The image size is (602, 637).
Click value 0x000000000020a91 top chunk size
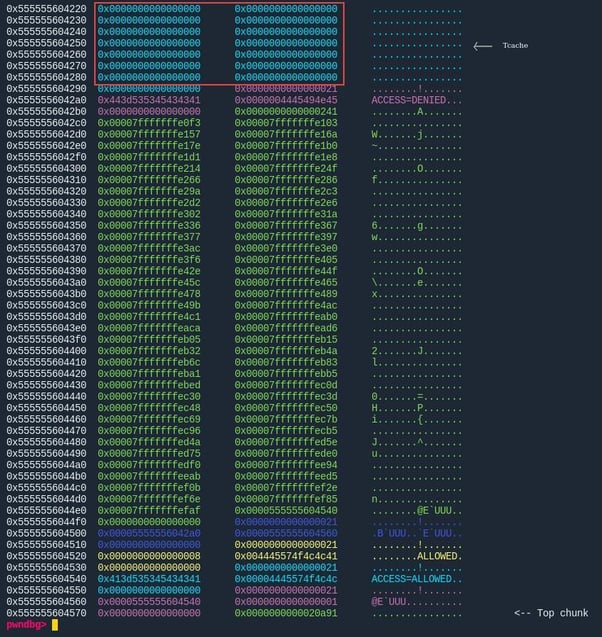pyautogui.click(x=286, y=613)
